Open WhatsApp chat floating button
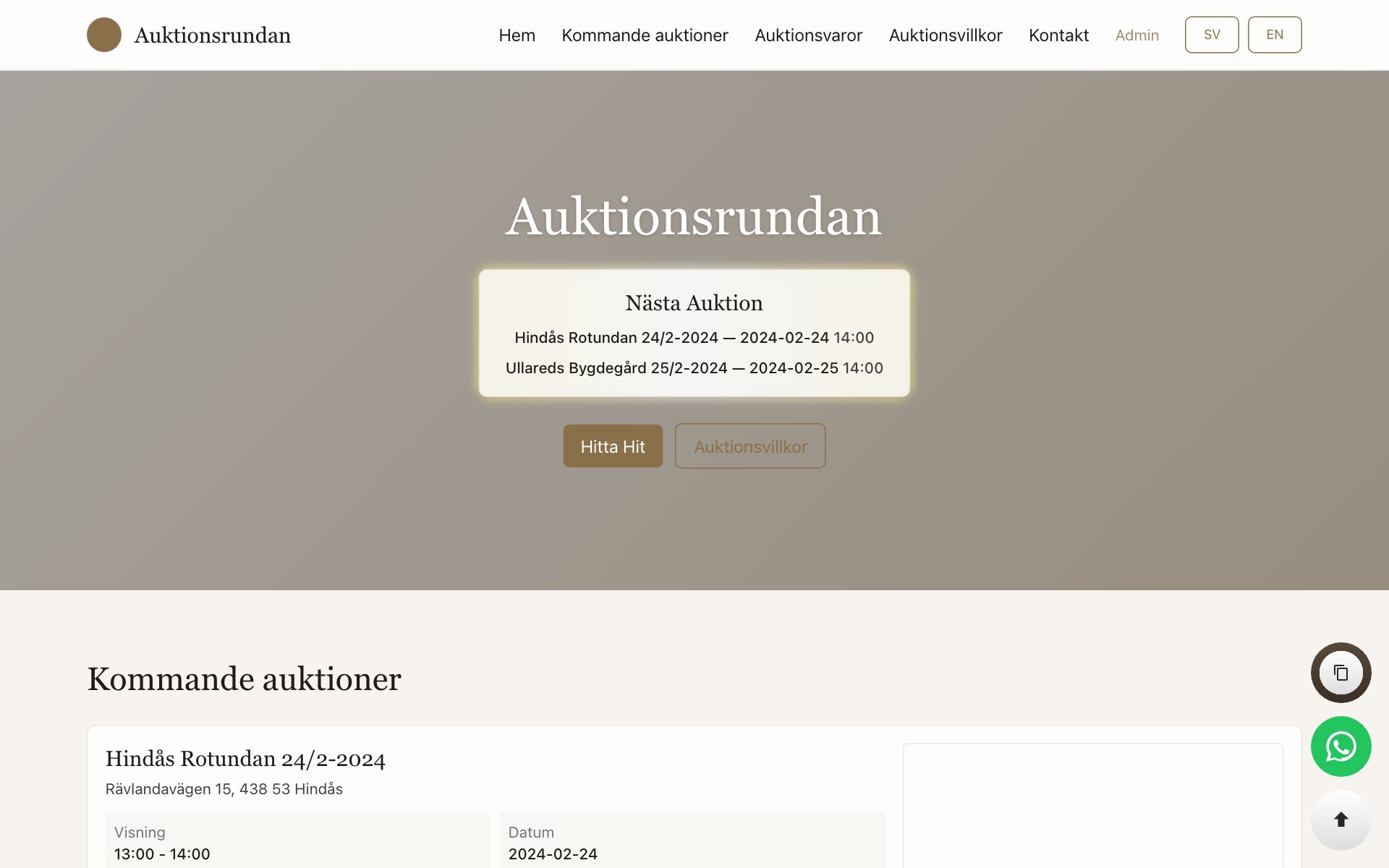Screen dimensions: 1389x868 (1341, 746)
